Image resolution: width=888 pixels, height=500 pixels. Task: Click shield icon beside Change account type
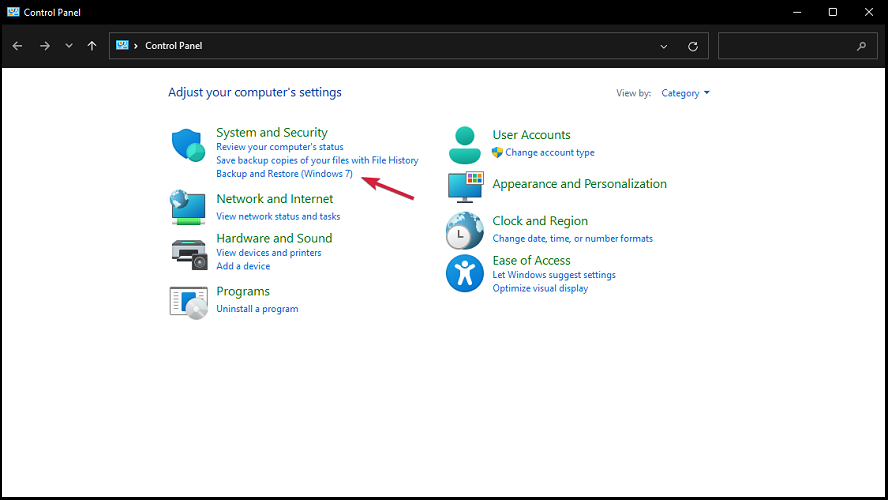497,152
